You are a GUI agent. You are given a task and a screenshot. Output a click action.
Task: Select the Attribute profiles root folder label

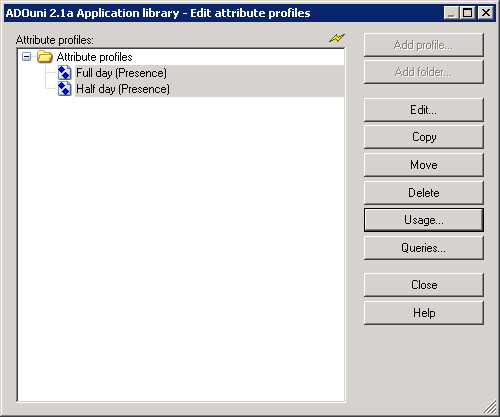[94, 57]
